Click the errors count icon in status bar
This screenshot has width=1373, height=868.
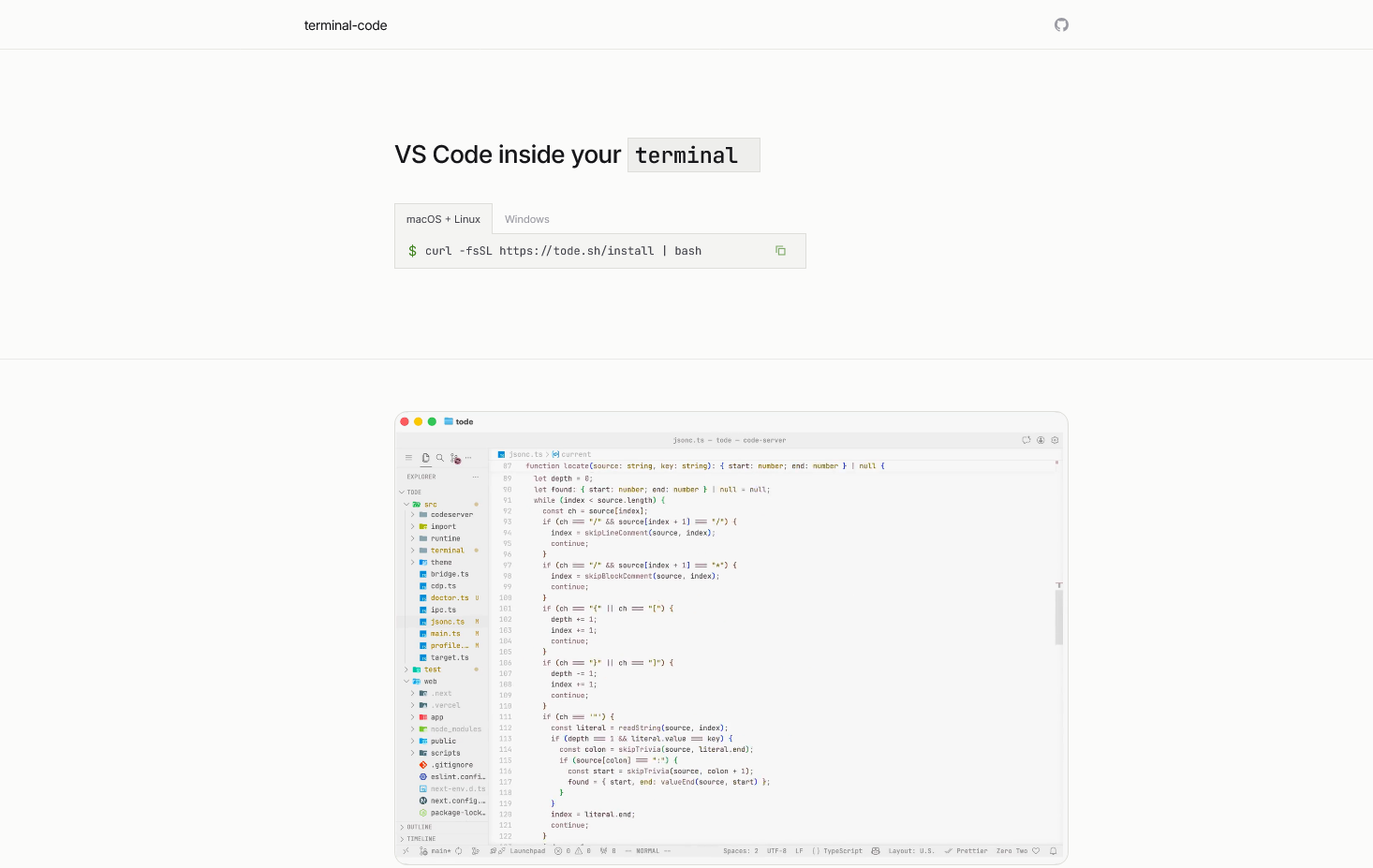tap(558, 851)
